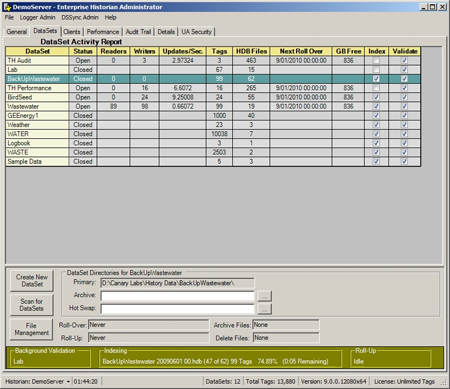Select the TH Audit dataset row
Image resolution: width=450 pixels, height=389 pixels.
213,61
